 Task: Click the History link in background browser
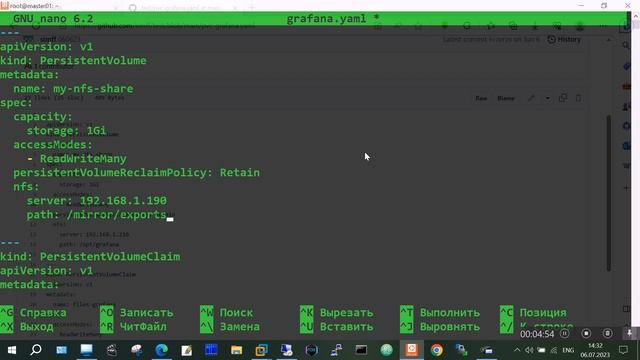pos(564,40)
